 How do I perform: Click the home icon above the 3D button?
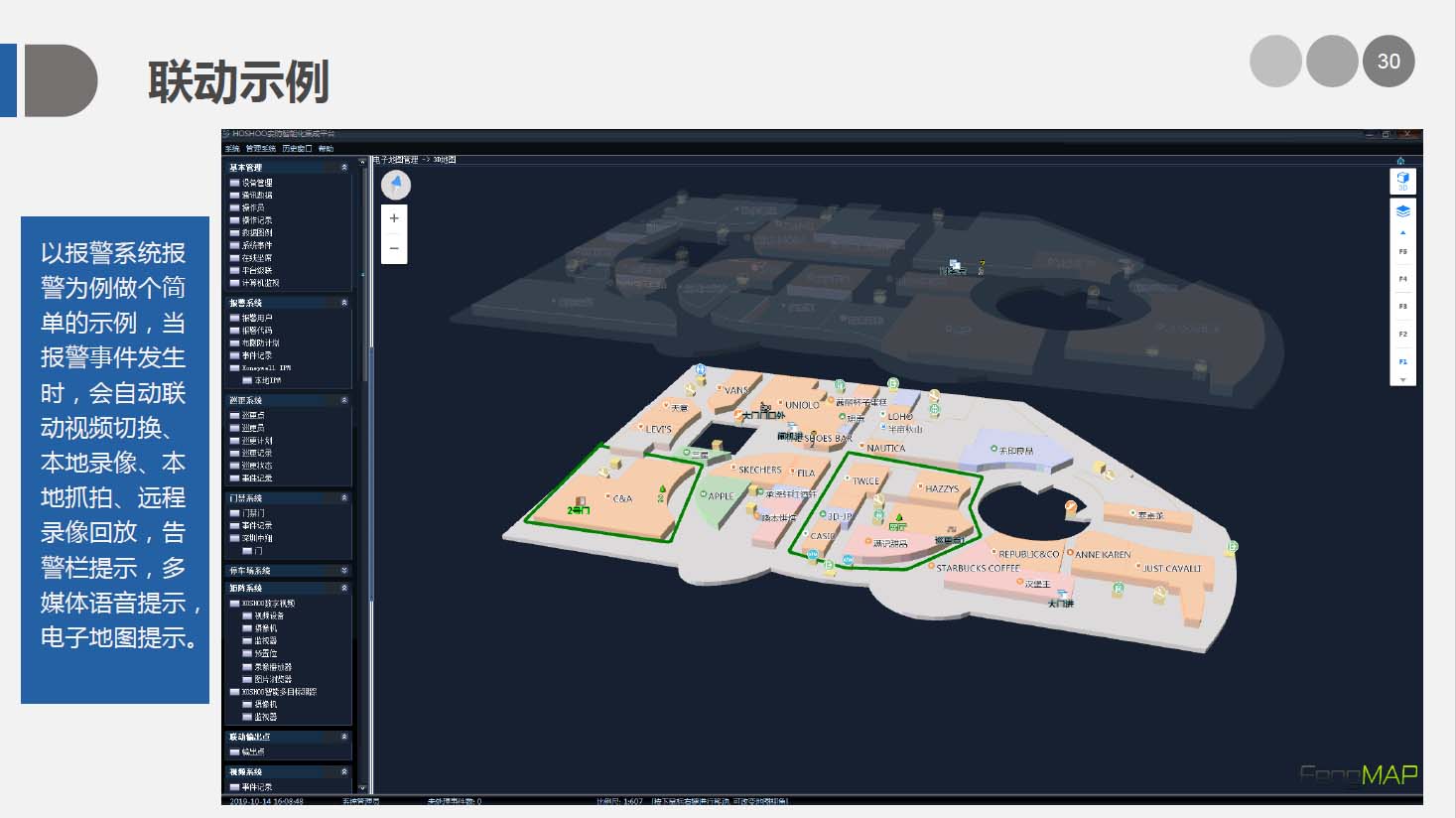pos(1400,160)
